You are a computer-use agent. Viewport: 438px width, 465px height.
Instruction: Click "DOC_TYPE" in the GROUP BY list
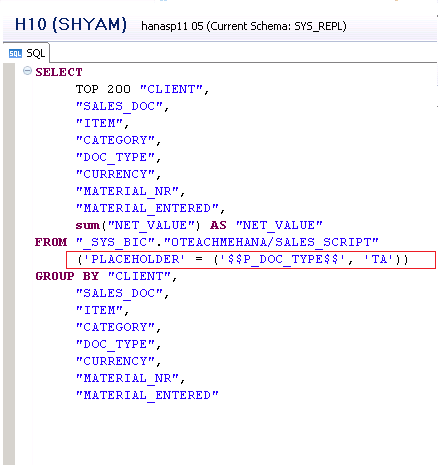115,344
